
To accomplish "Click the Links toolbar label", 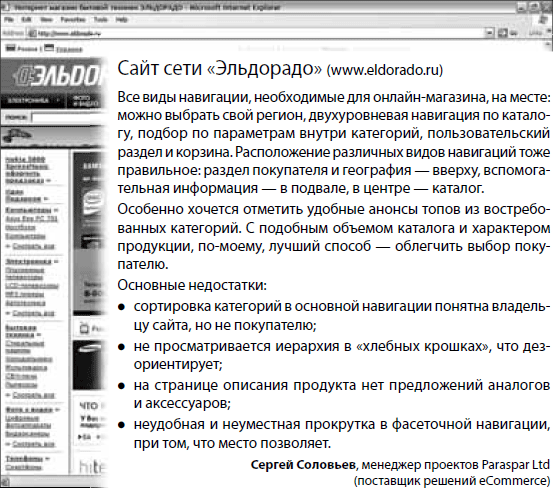I will 536,33.
